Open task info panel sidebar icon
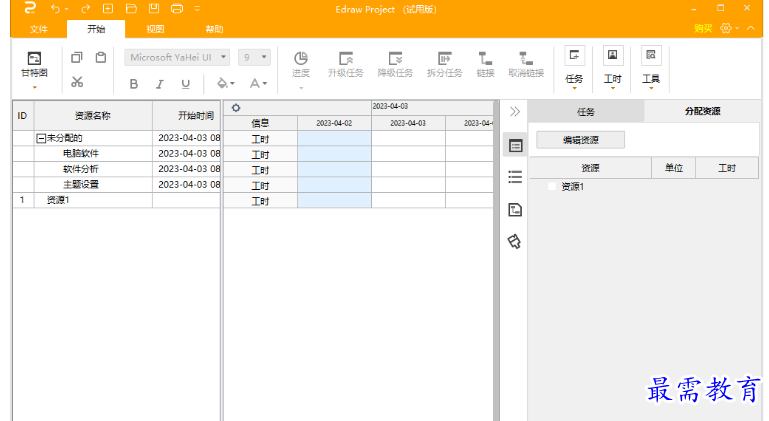 515,145
